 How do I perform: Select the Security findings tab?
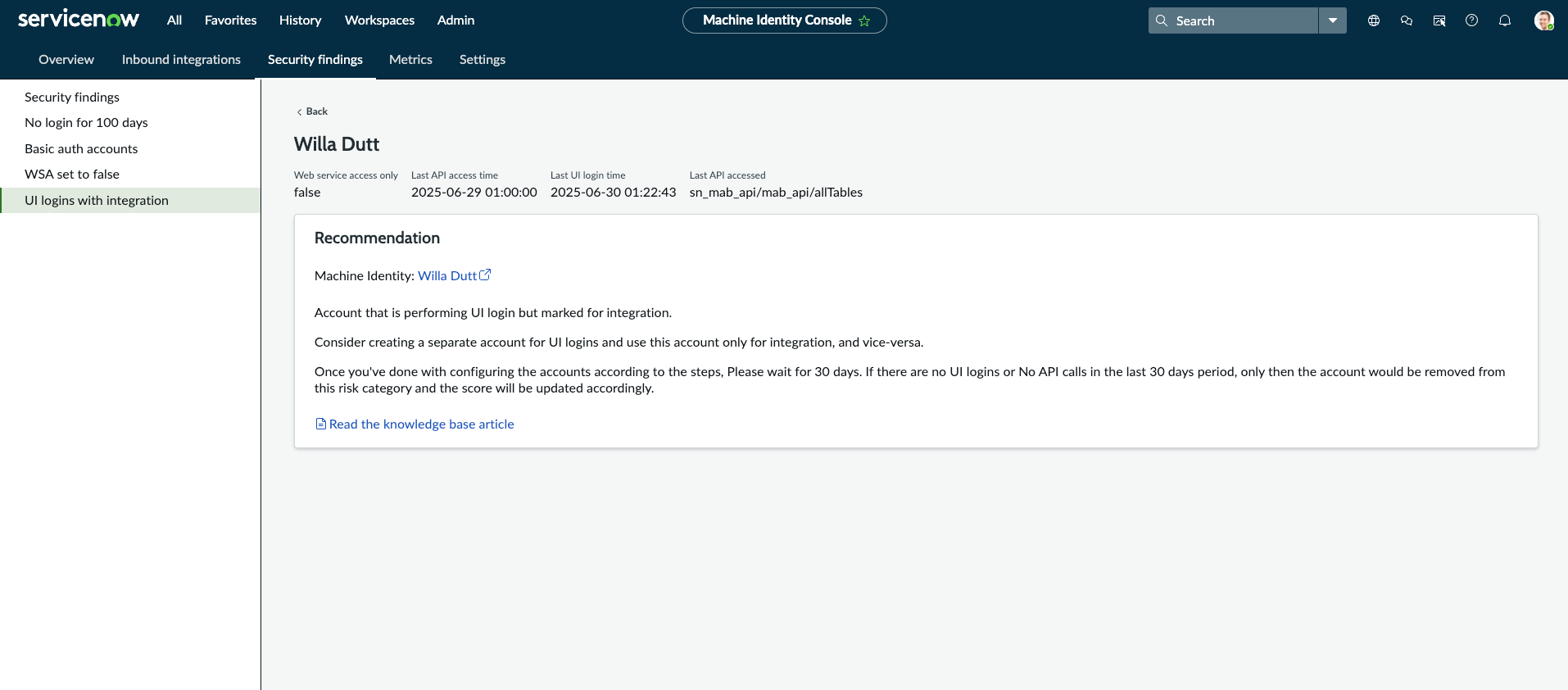(315, 60)
